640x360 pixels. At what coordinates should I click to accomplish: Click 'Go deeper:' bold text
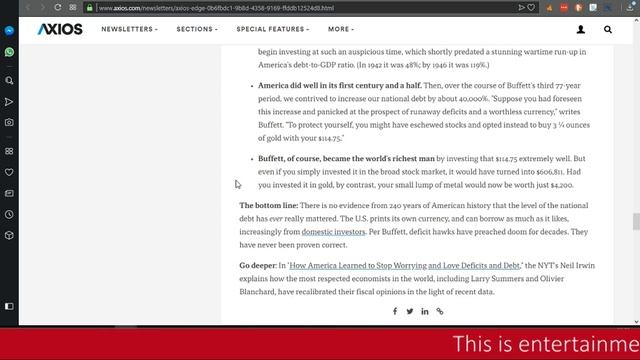click(x=258, y=266)
